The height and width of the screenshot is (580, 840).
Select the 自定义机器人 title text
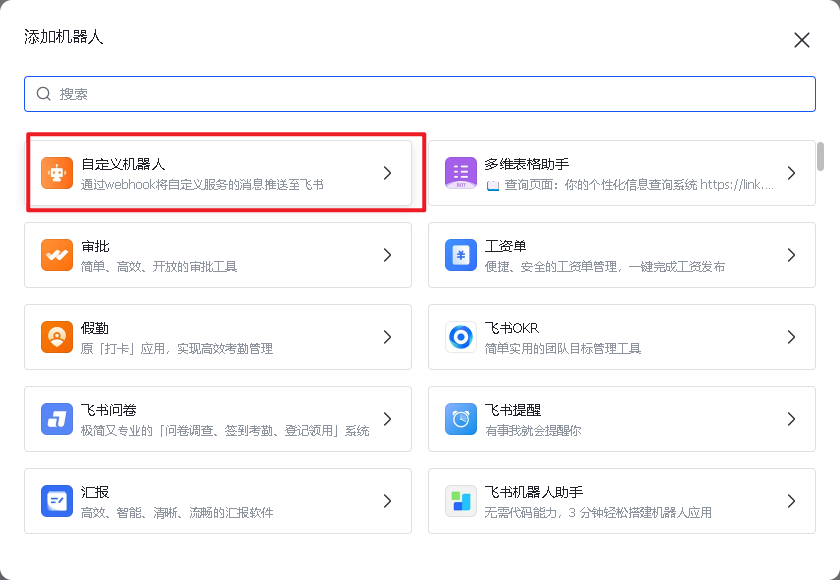[123, 164]
